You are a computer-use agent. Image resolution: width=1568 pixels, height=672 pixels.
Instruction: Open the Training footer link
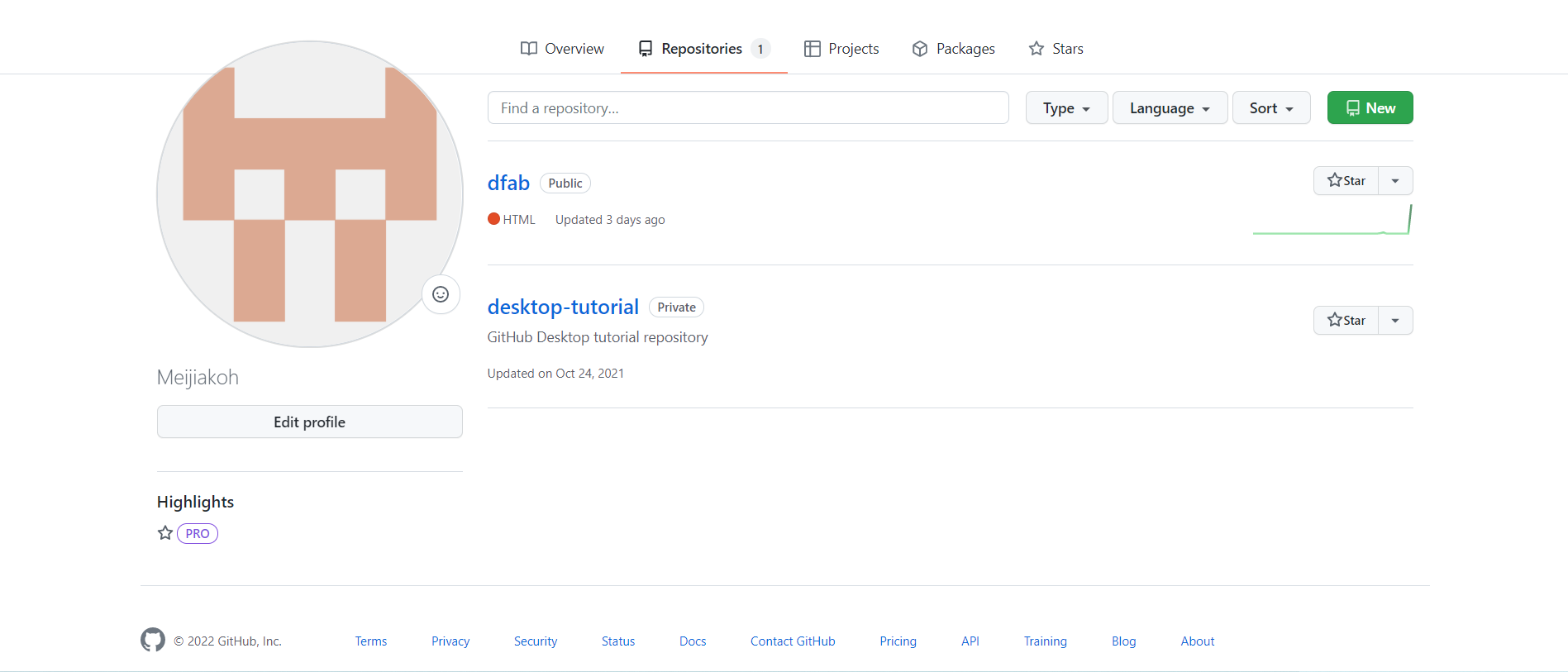pos(1046,641)
